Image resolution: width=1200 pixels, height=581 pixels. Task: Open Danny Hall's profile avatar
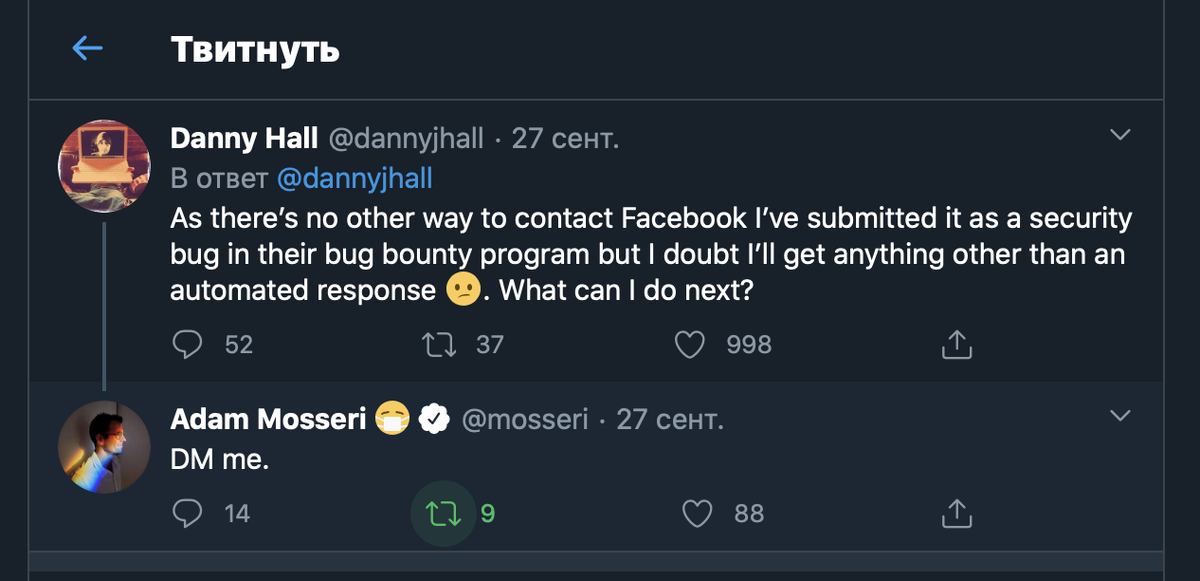(104, 165)
